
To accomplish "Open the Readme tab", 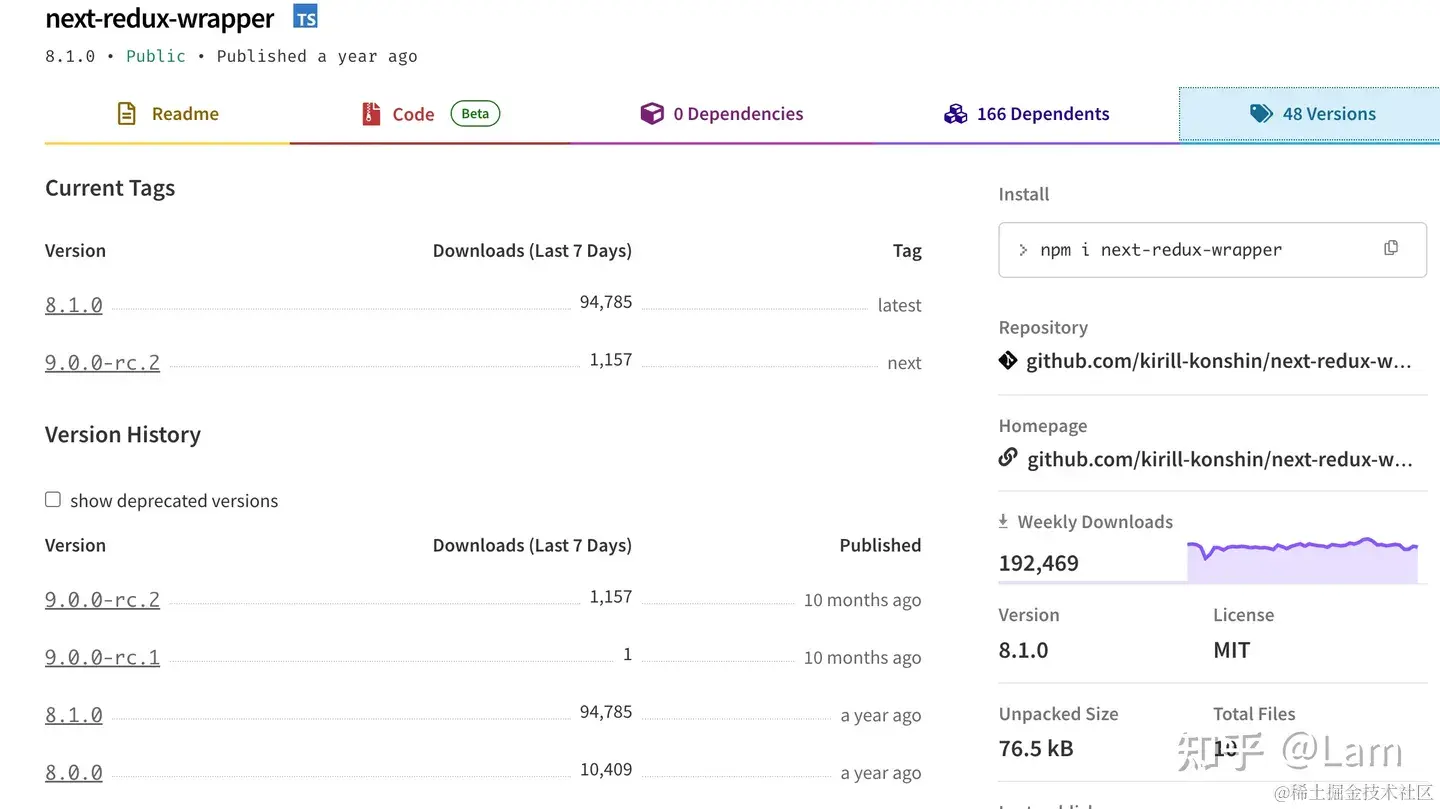I will (167, 114).
